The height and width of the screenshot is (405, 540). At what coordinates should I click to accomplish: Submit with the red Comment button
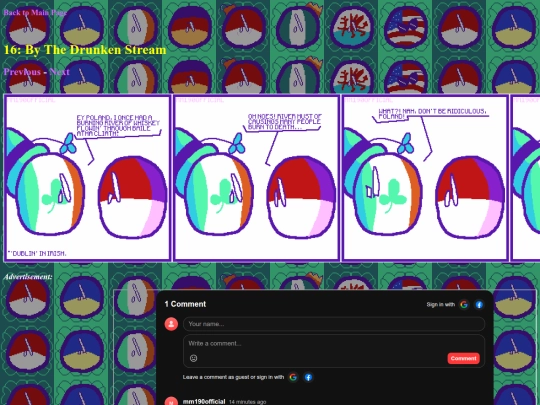tap(464, 358)
